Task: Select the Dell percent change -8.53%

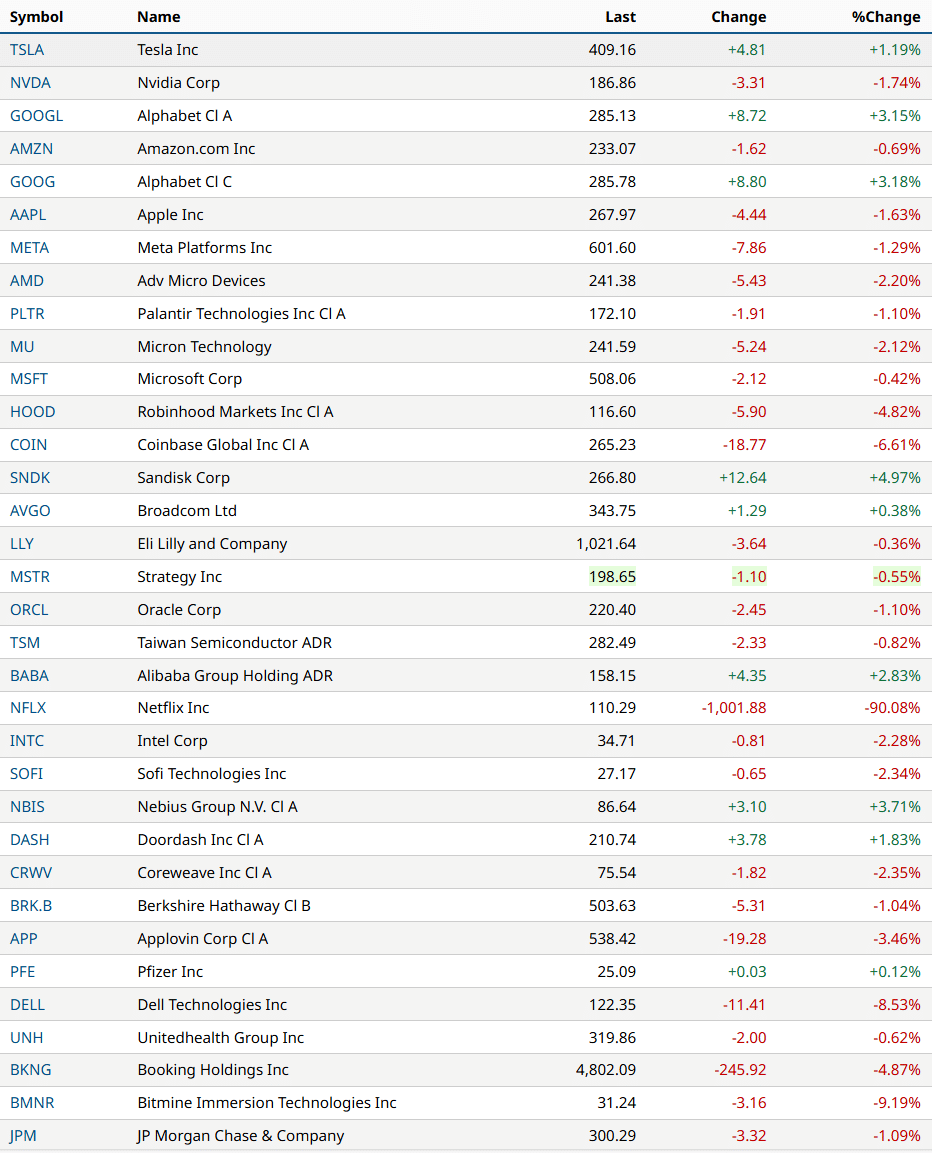Action: [897, 1005]
